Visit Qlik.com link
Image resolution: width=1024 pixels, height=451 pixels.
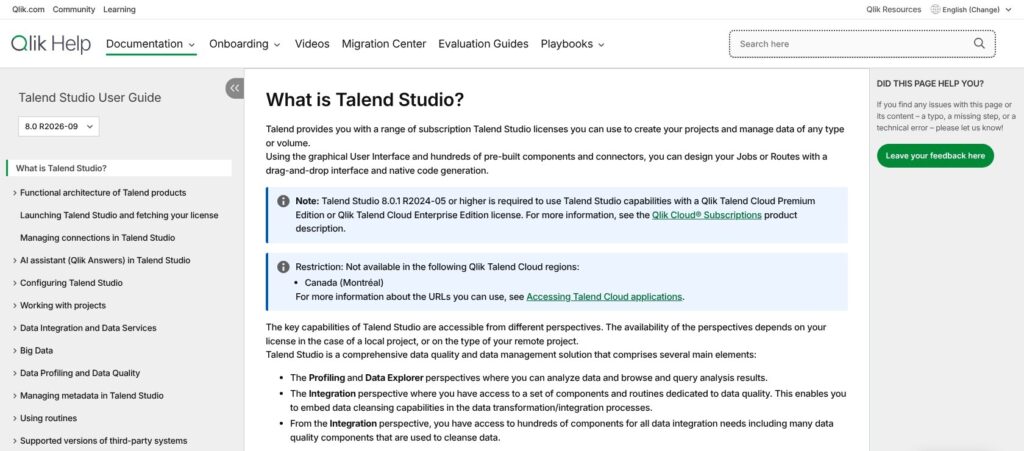tap(28, 9)
